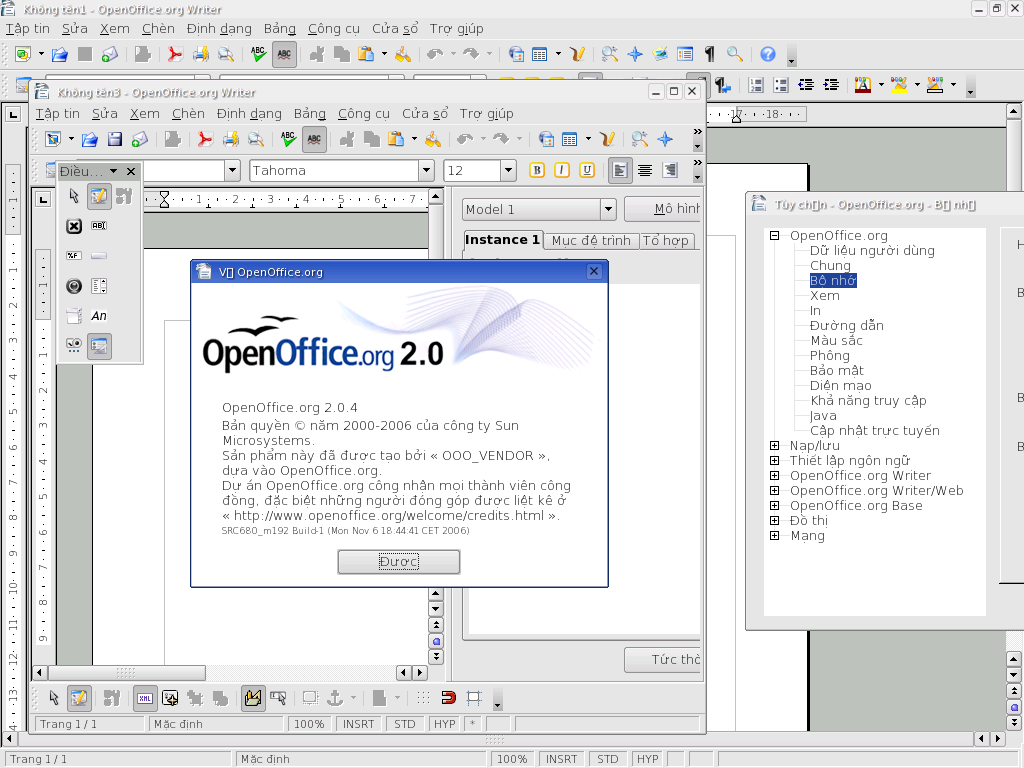Toggle Snap to Grid magnet icon
Image resolution: width=1024 pixels, height=768 pixels.
[449, 698]
